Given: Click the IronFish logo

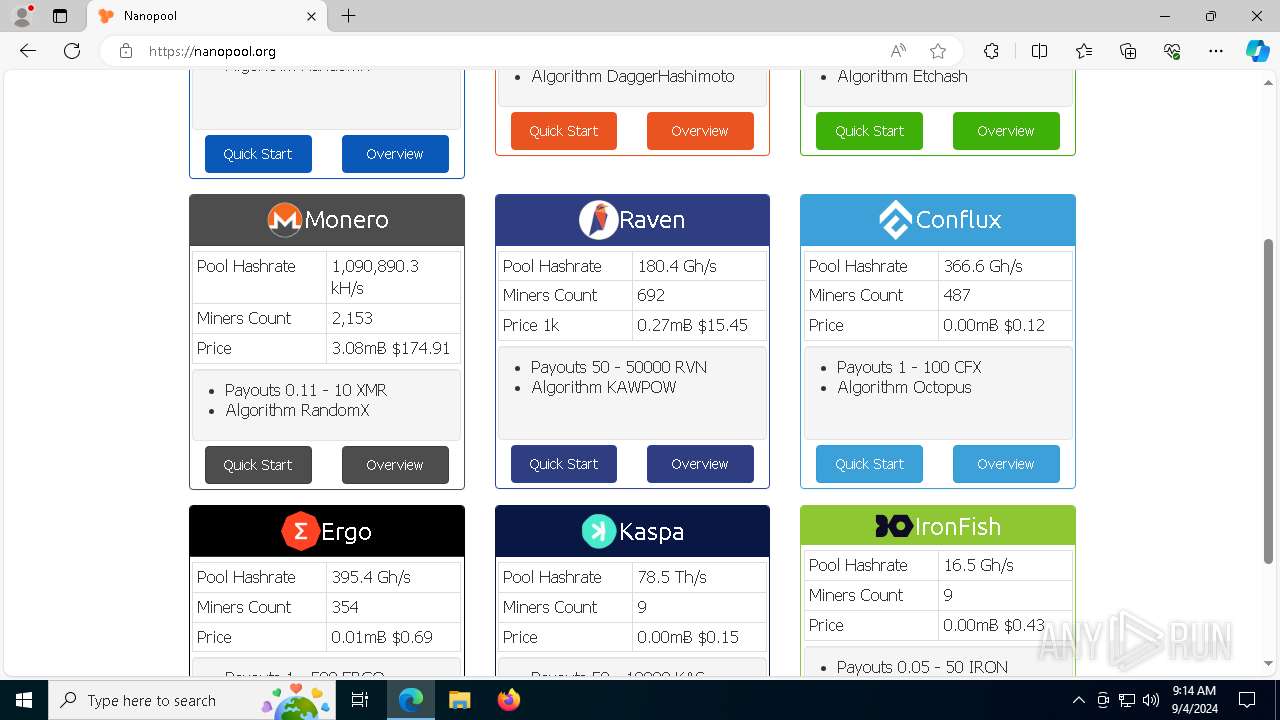Looking at the screenshot, I should click(x=893, y=526).
